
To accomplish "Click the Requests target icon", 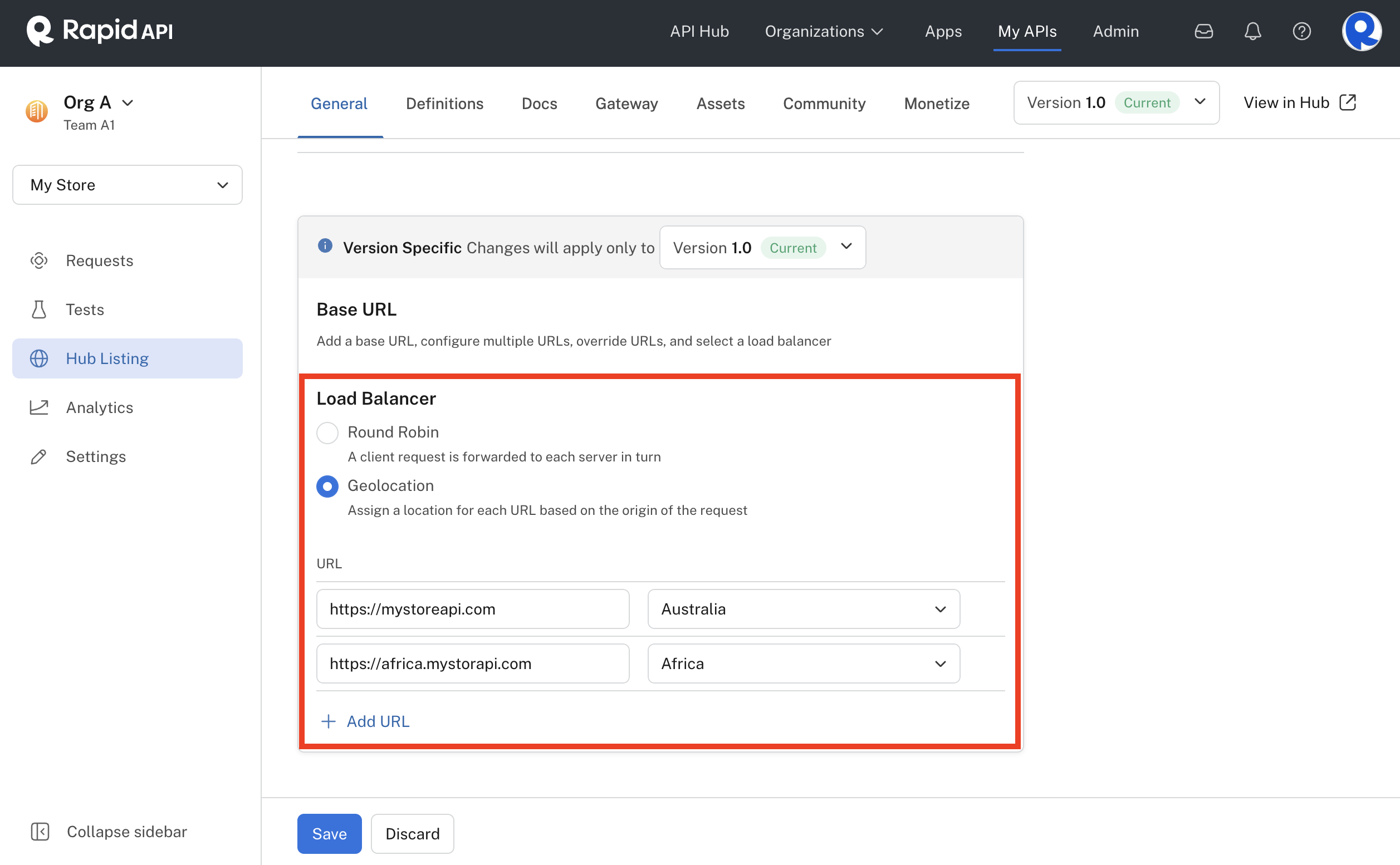I will pos(39,261).
